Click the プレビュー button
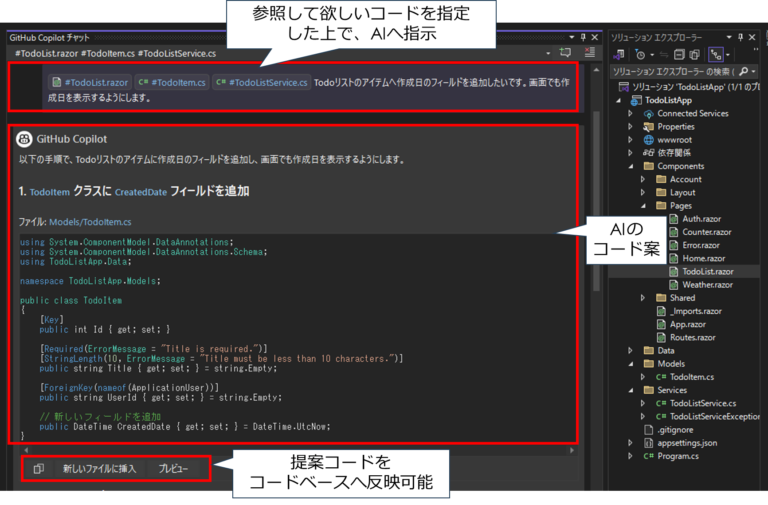Image resolution: width=768 pixels, height=505 pixels. (173, 469)
